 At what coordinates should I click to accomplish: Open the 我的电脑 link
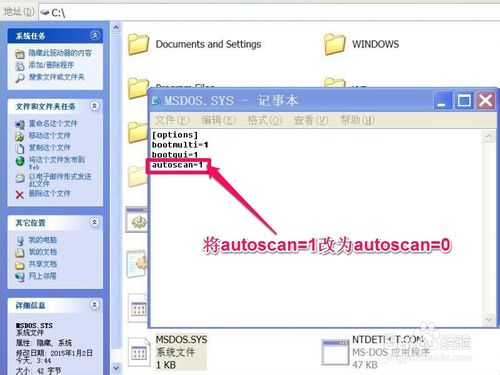click(x=42, y=240)
